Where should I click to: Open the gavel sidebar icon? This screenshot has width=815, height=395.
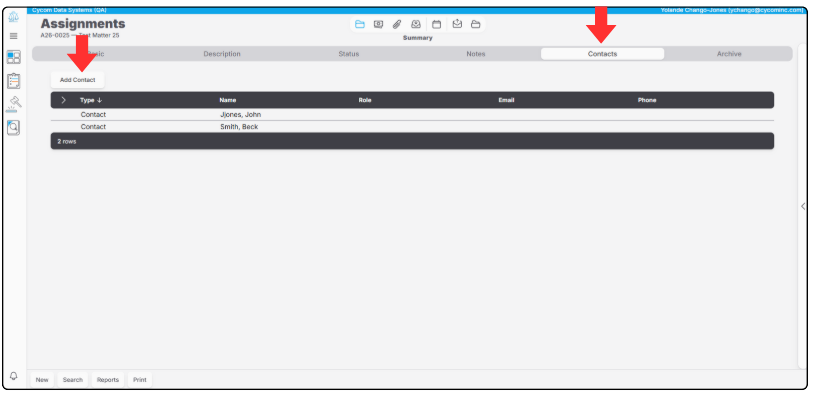pos(14,104)
